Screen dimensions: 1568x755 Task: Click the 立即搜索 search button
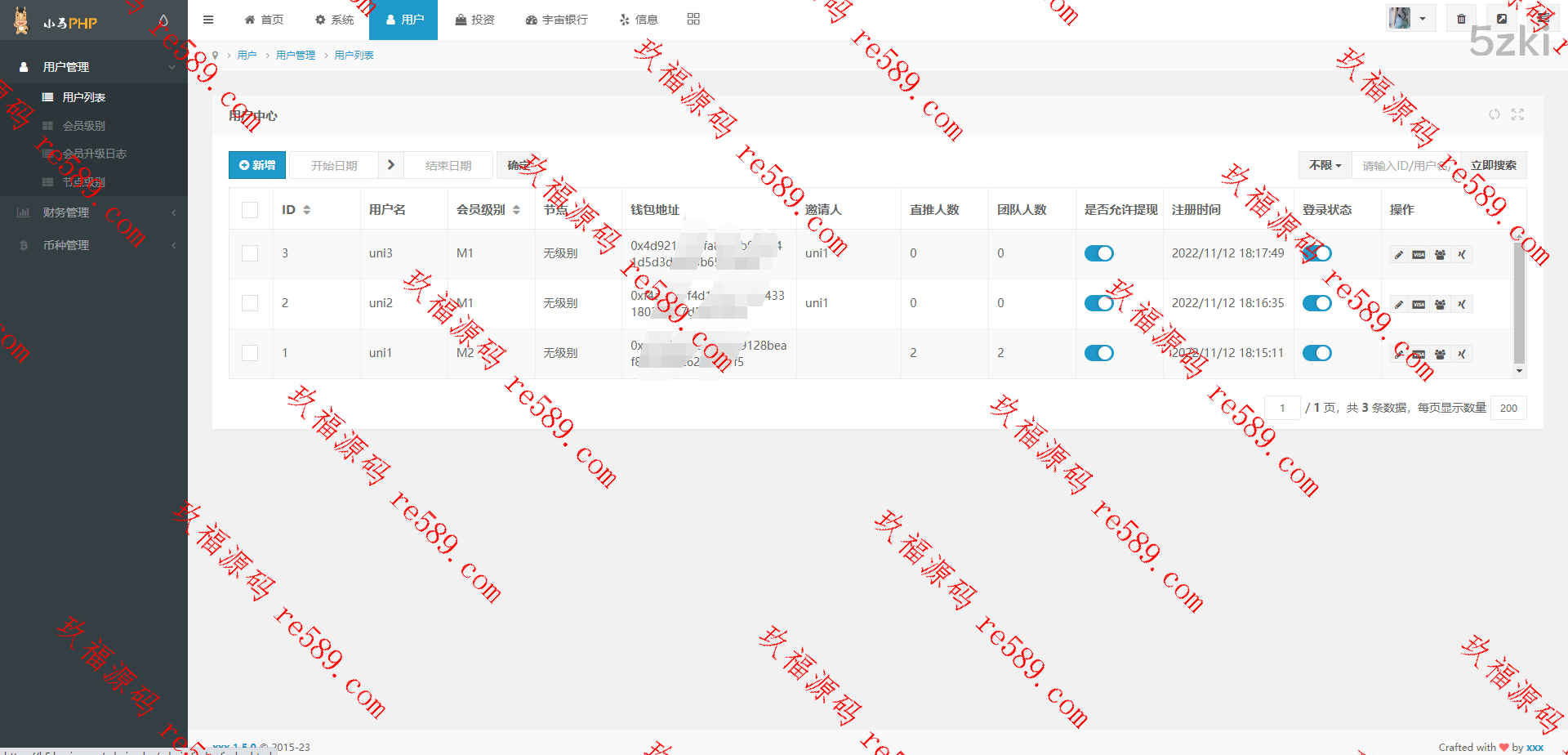click(x=1493, y=165)
